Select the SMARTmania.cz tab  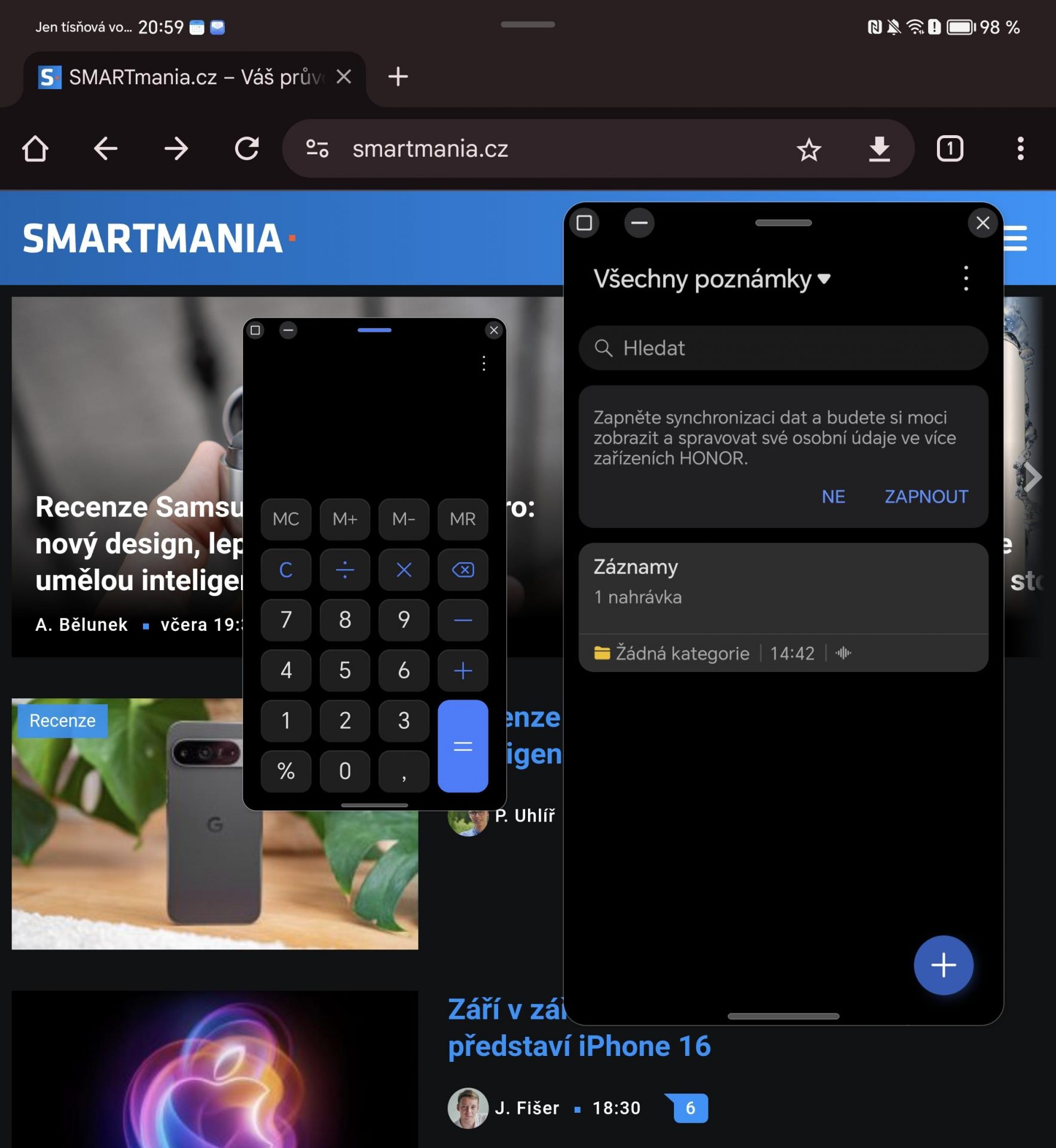coord(194,78)
